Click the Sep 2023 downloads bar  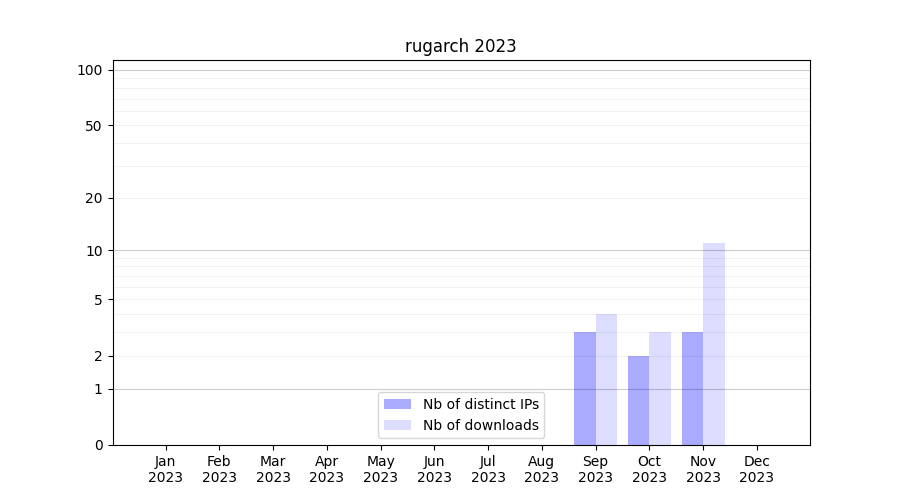tap(606, 380)
